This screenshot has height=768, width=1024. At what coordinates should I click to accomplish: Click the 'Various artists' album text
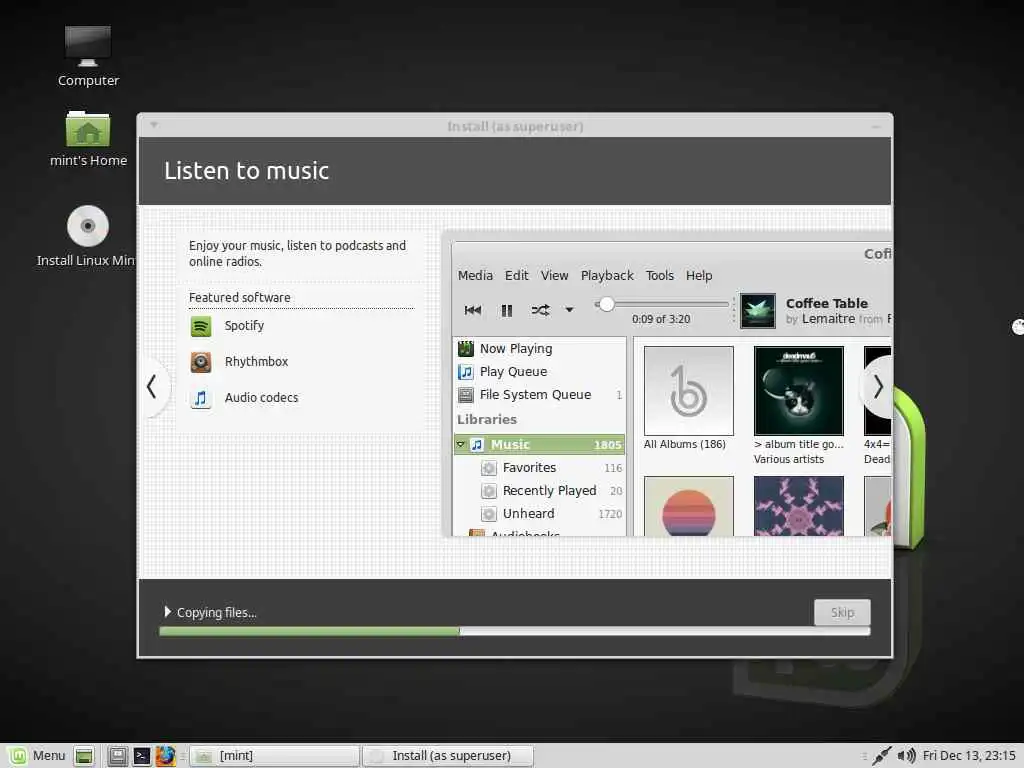click(789, 459)
